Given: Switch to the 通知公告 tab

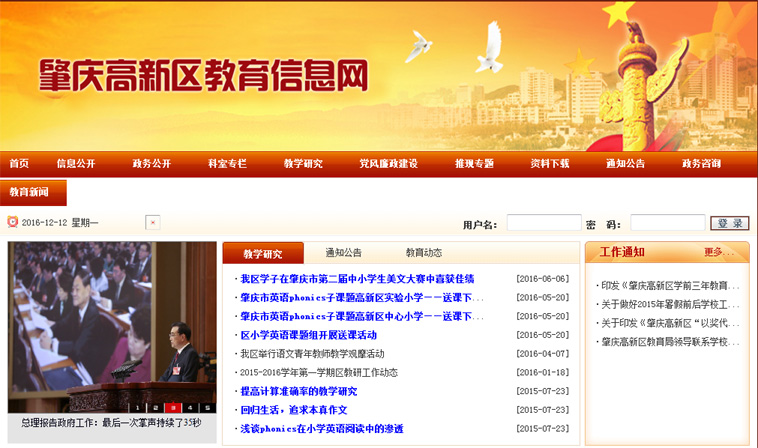Looking at the screenshot, I should pyautogui.click(x=343, y=253).
